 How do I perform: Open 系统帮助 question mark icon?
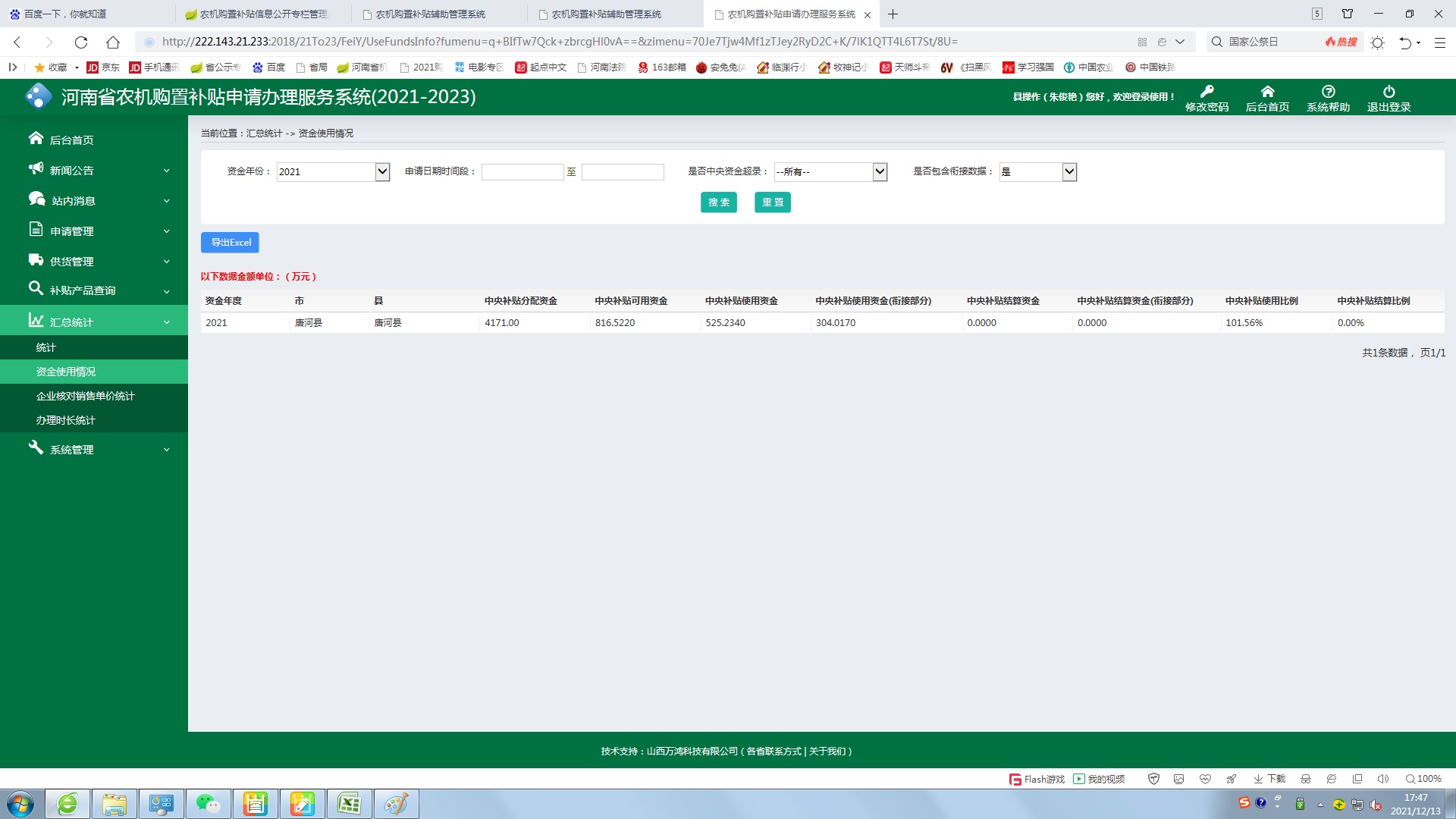(x=1328, y=92)
